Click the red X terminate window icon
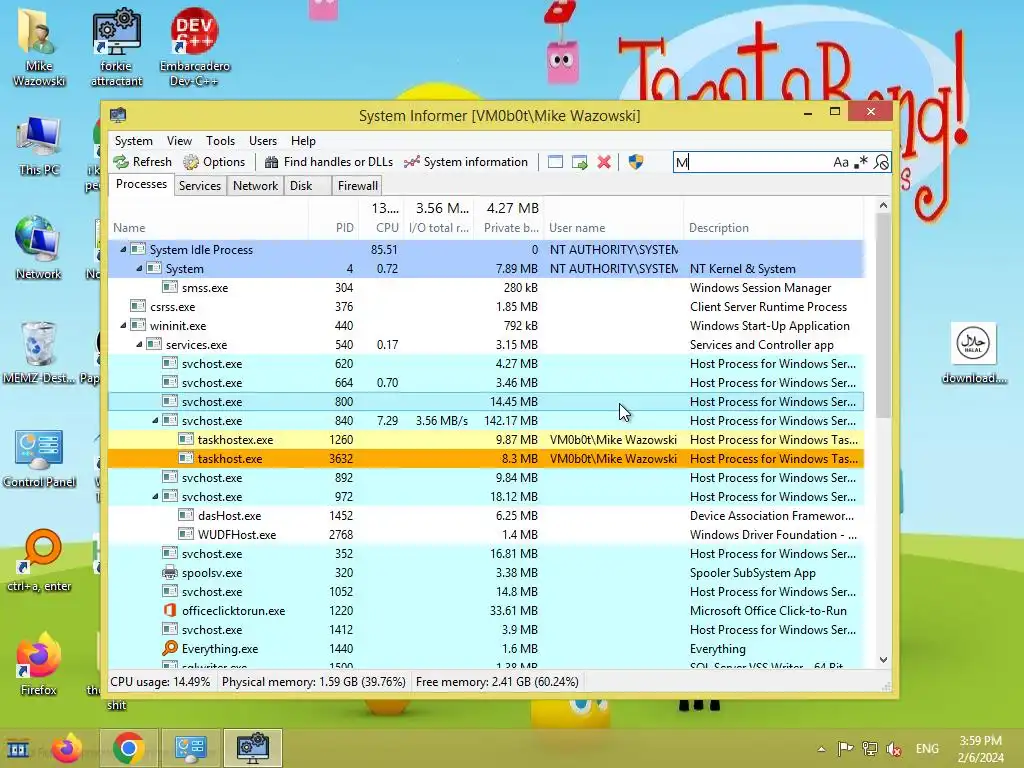 point(604,162)
